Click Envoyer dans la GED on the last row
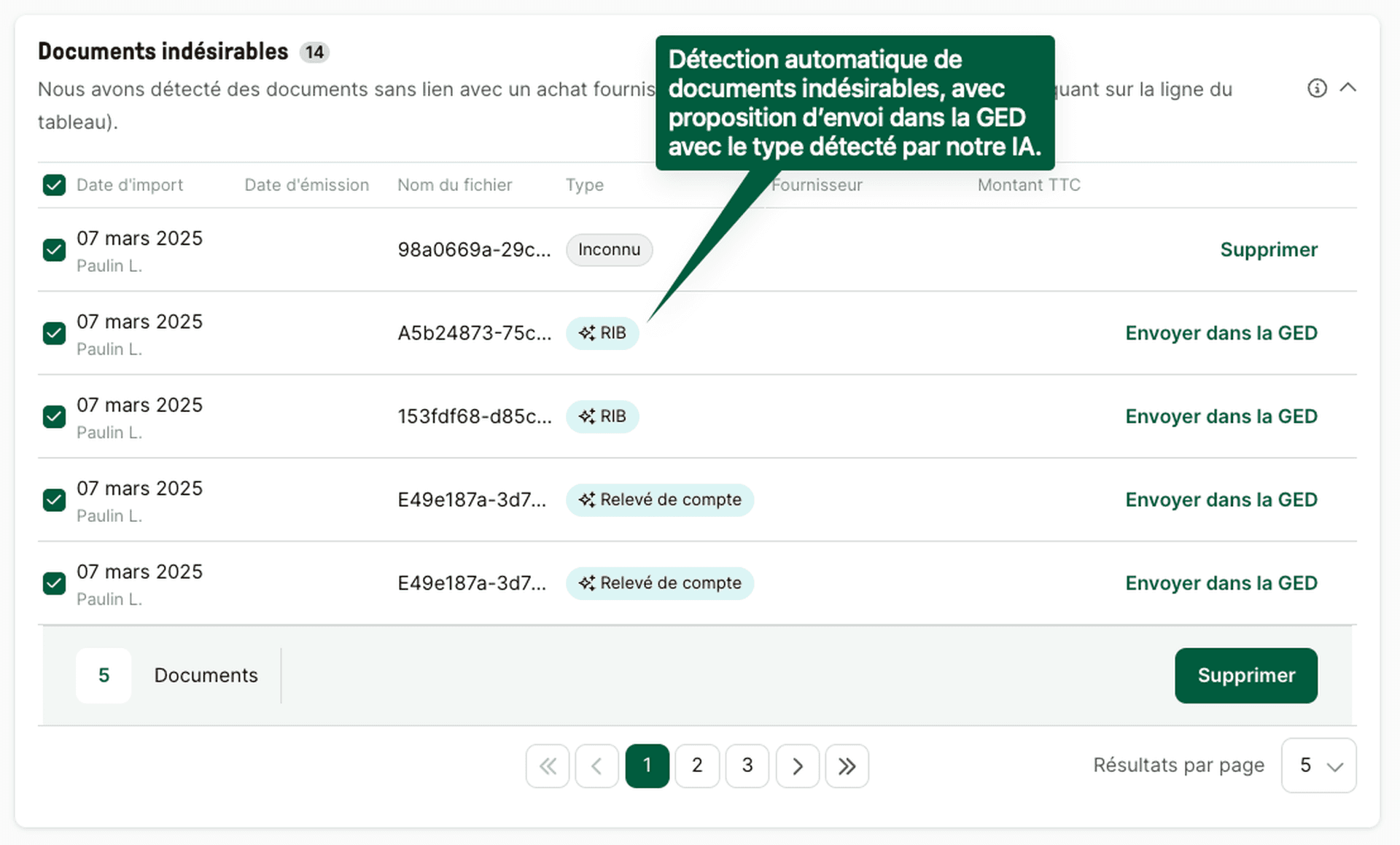 [x=1221, y=583]
